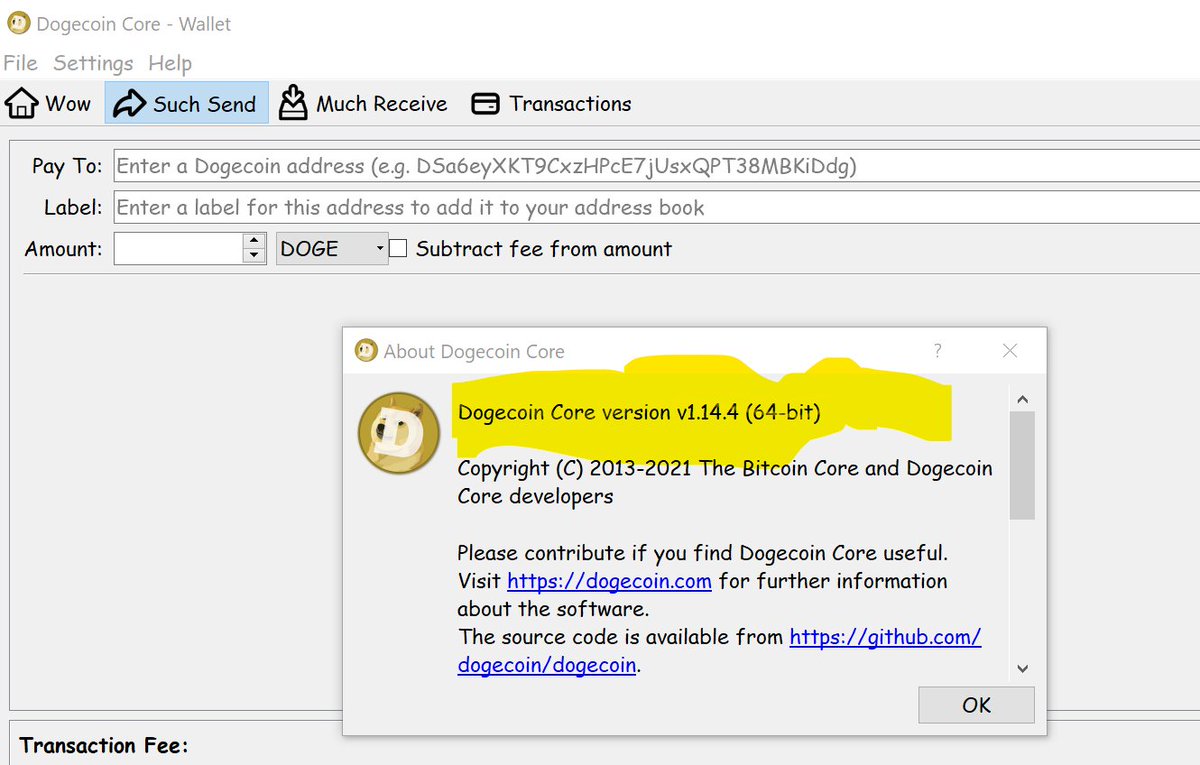Open the https://dogecoin.com link

pyautogui.click(x=609, y=581)
